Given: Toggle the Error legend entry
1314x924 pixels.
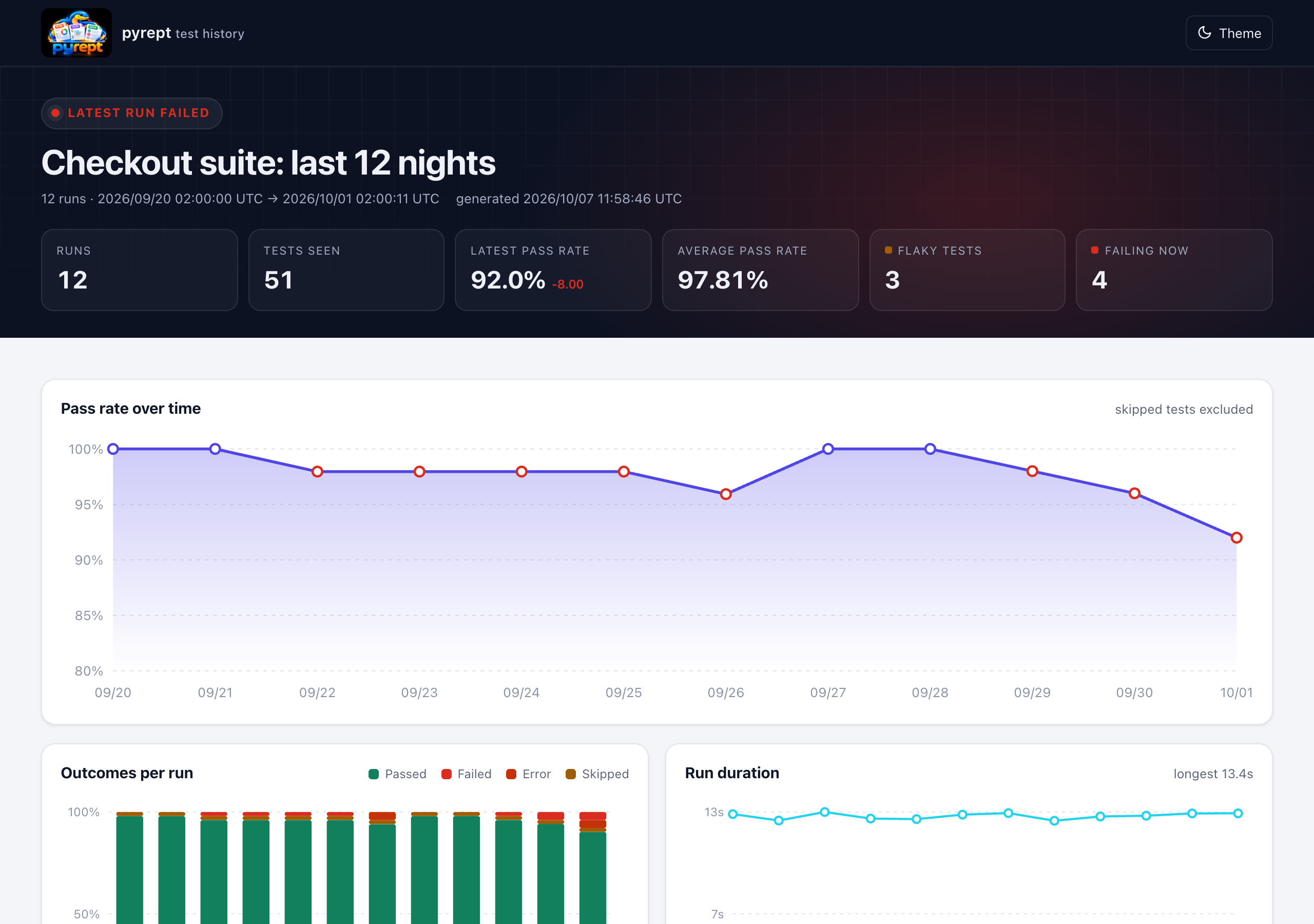Looking at the screenshot, I should tap(528, 774).
